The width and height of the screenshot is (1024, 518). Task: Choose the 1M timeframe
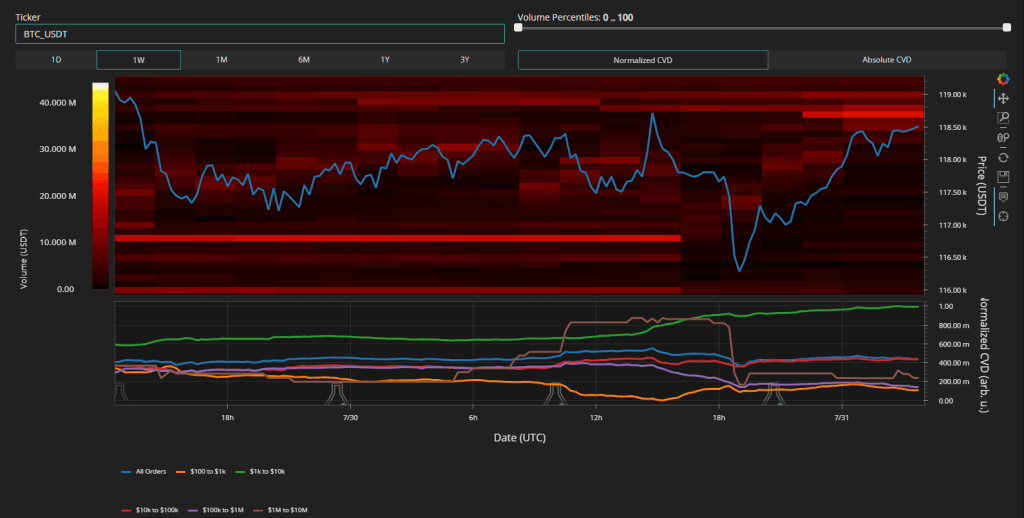coord(221,59)
